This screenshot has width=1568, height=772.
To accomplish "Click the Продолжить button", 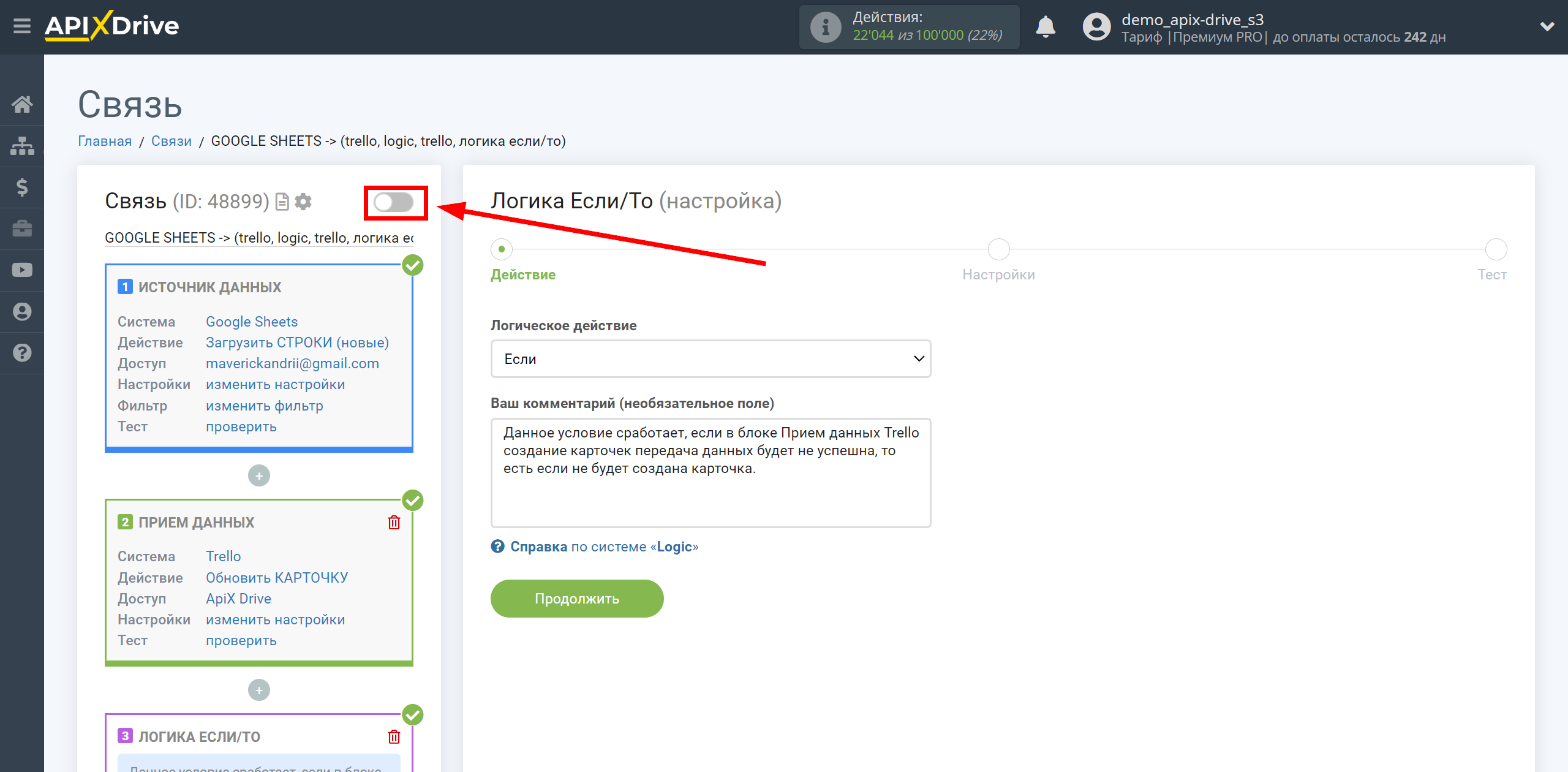I will (x=577, y=599).
